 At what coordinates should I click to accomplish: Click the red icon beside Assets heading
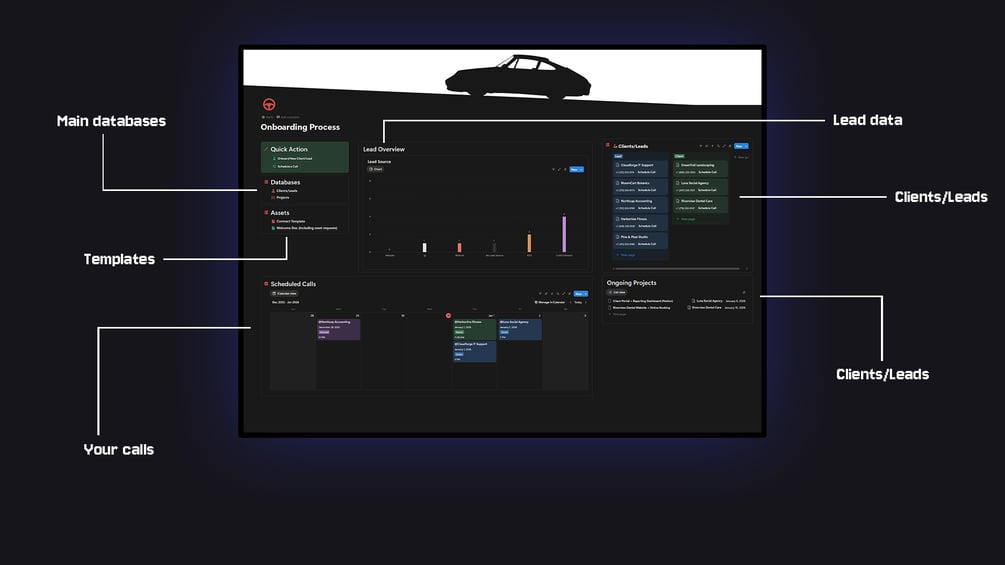[x=266, y=212]
